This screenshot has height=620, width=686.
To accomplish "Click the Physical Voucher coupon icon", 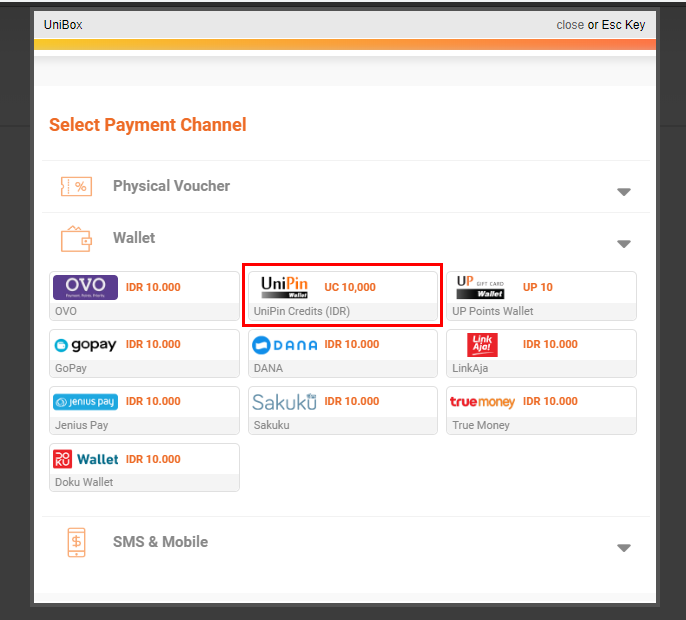I will 76,187.
